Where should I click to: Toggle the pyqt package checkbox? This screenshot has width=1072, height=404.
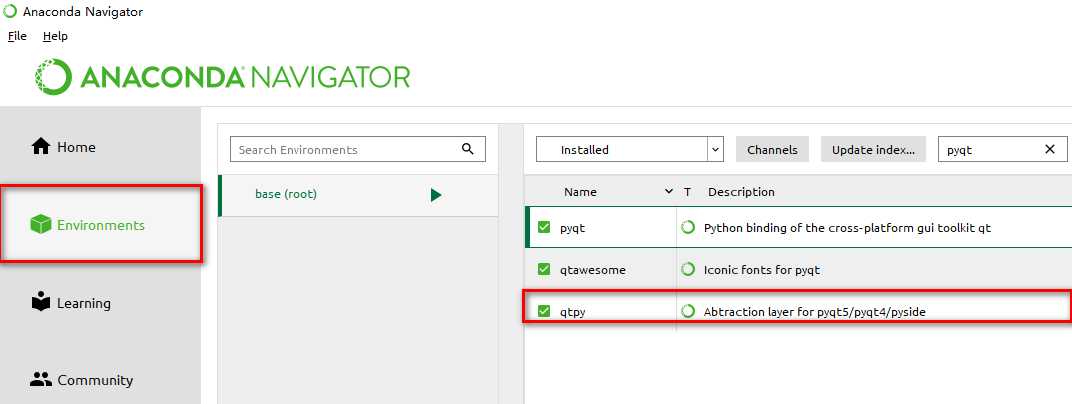(x=544, y=228)
